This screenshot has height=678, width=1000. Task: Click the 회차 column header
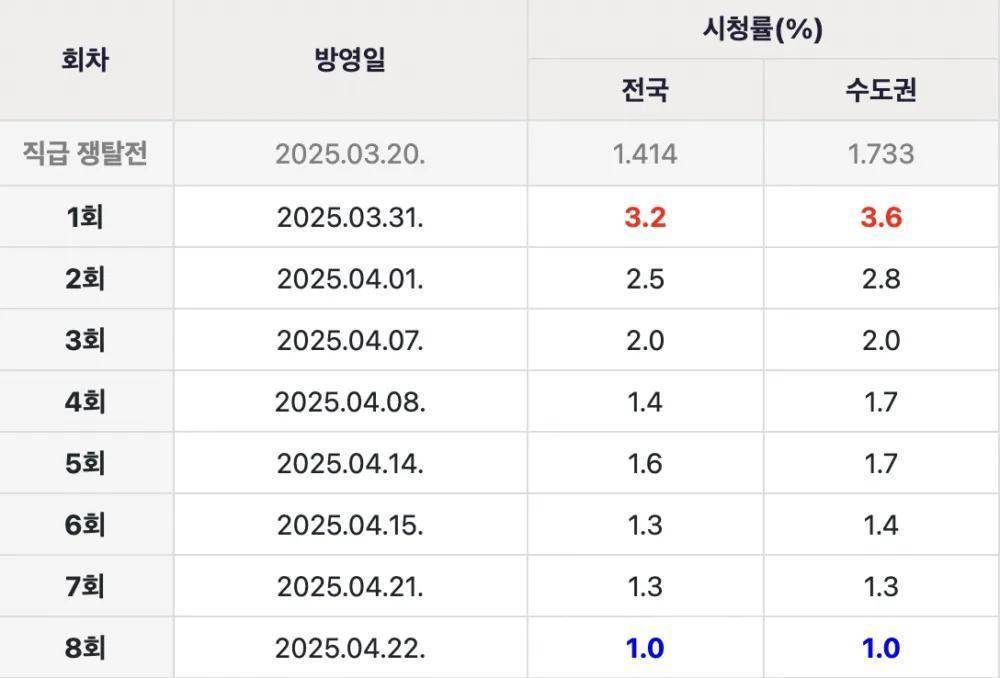tap(85, 60)
